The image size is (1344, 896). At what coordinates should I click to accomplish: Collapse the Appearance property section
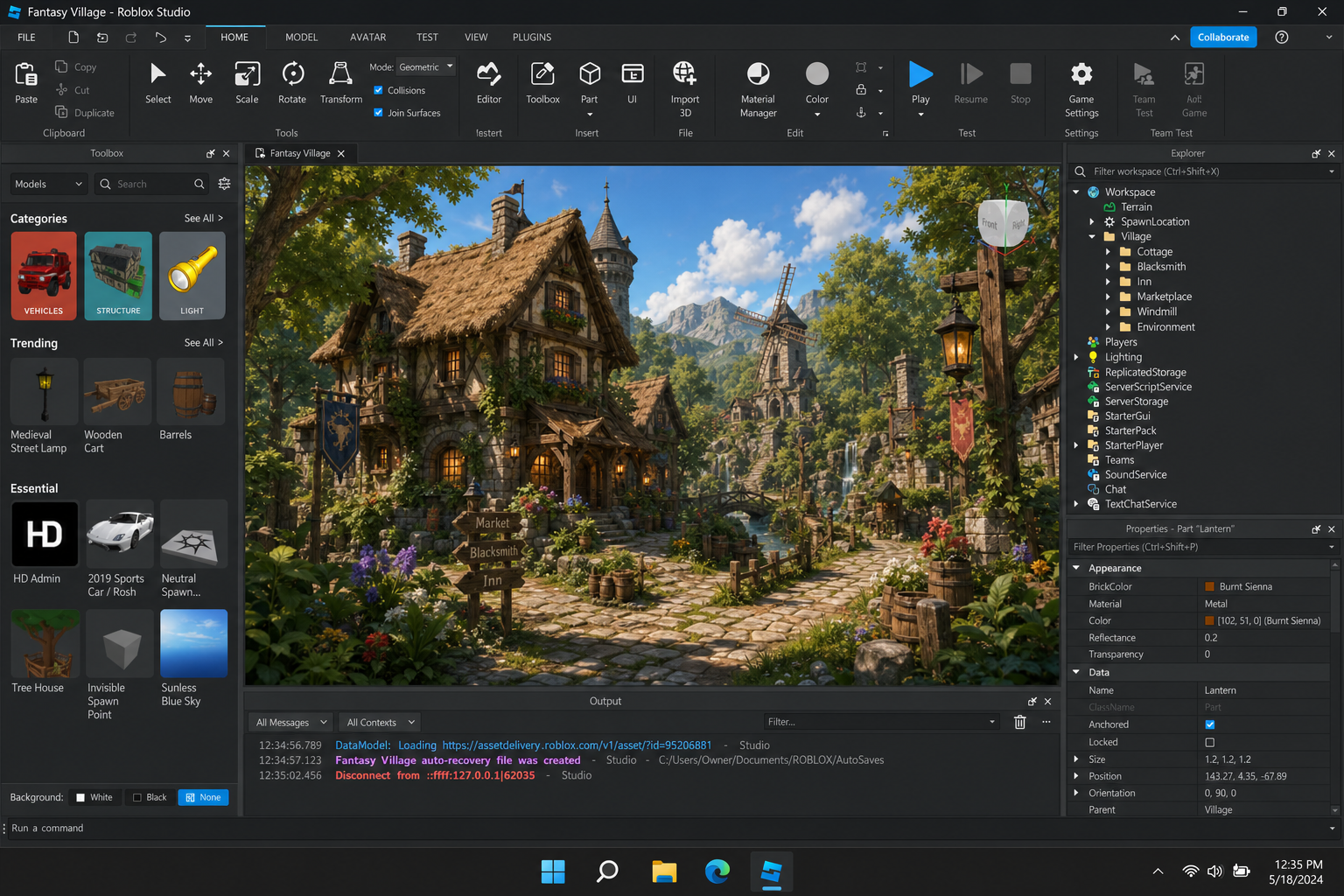(1076, 568)
